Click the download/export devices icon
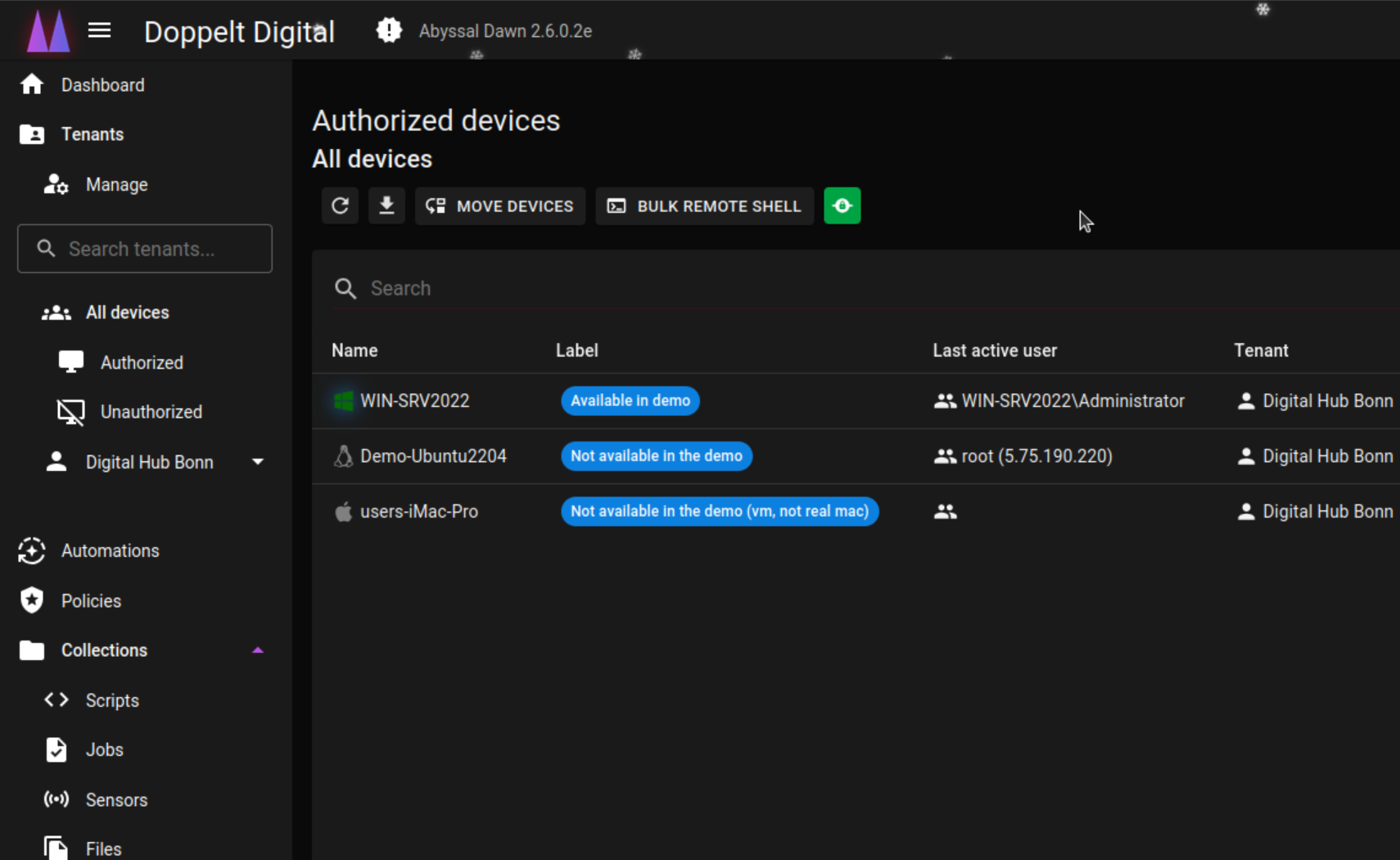The height and width of the screenshot is (860, 1400). (x=386, y=206)
